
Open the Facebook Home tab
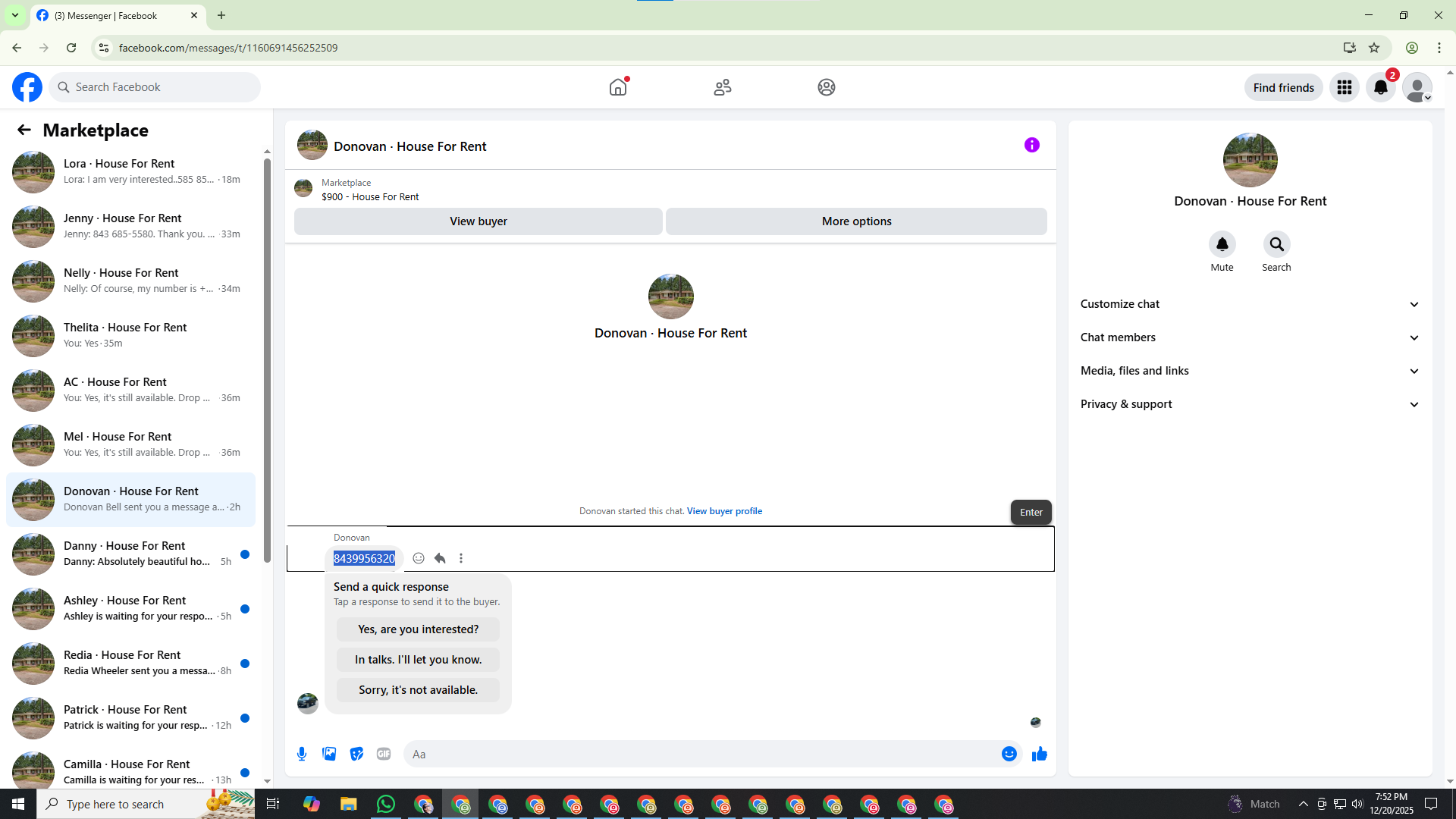click(618, 87)
